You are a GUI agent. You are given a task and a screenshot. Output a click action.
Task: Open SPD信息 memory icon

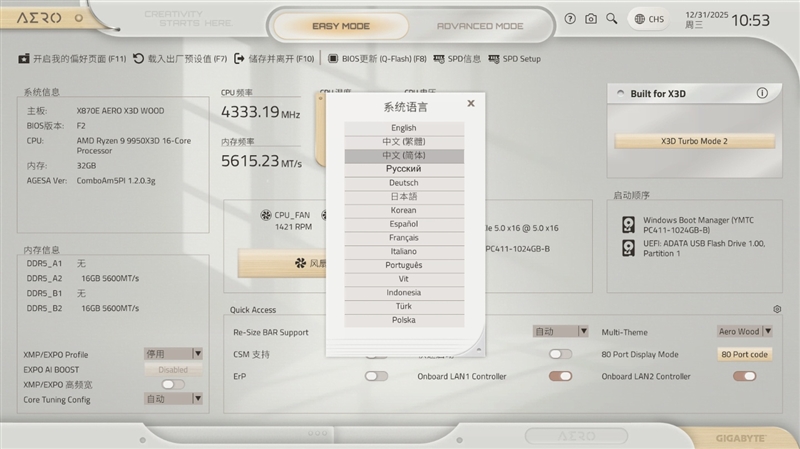tap(439, 59)
